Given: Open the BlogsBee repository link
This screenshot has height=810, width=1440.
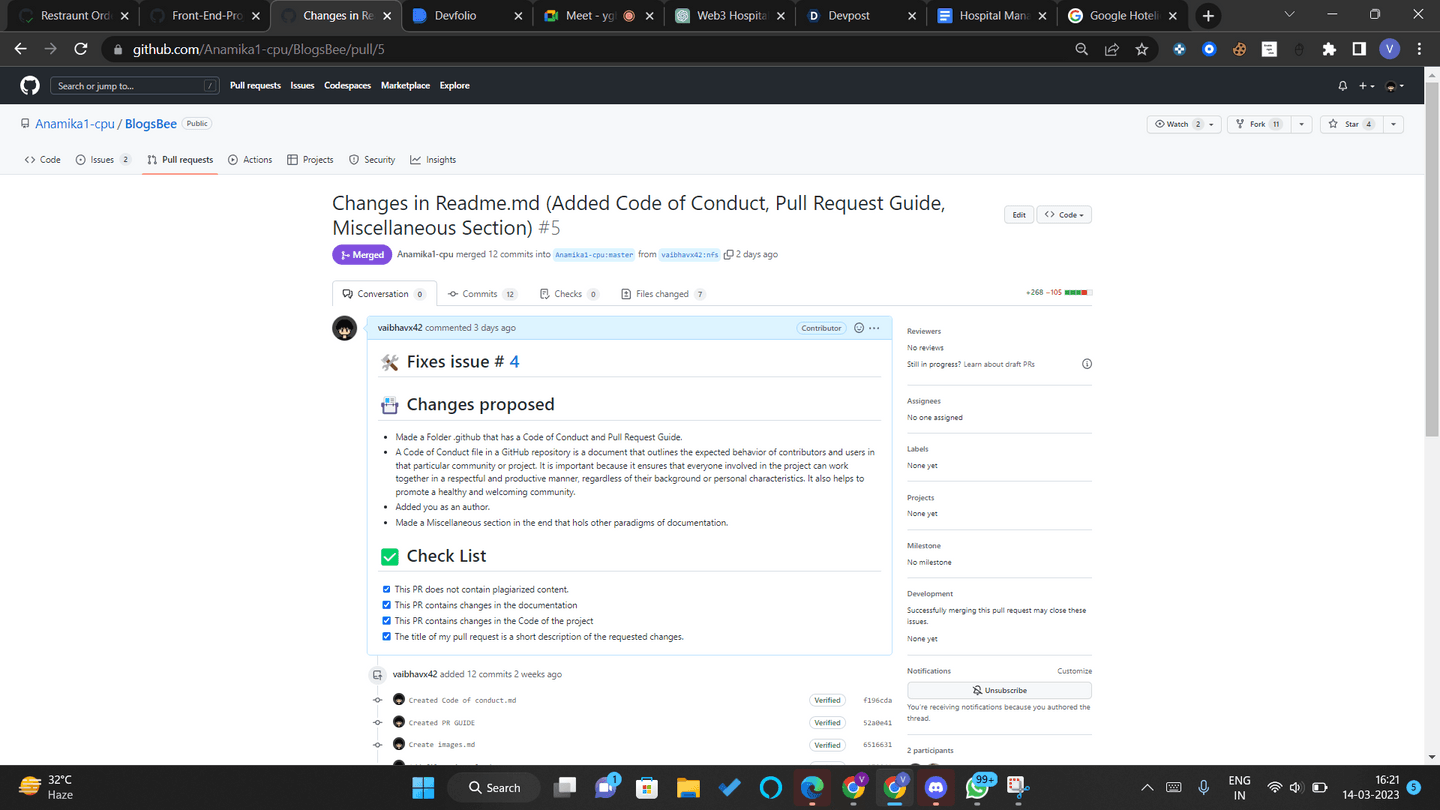Looking at the screenshot, I should click(x=151, y=124).
